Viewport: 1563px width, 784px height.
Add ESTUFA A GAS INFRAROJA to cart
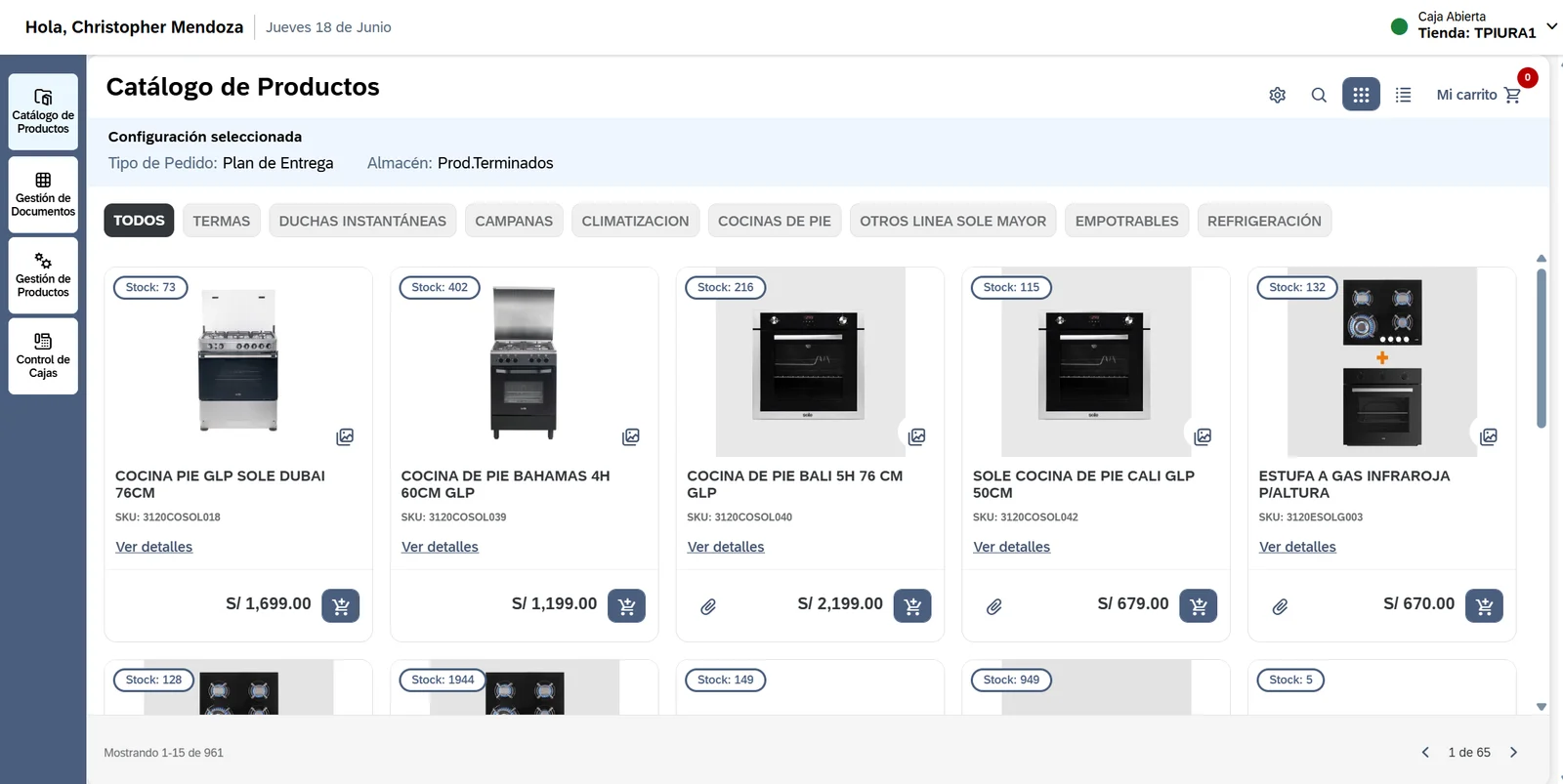tap(1485, 606)
